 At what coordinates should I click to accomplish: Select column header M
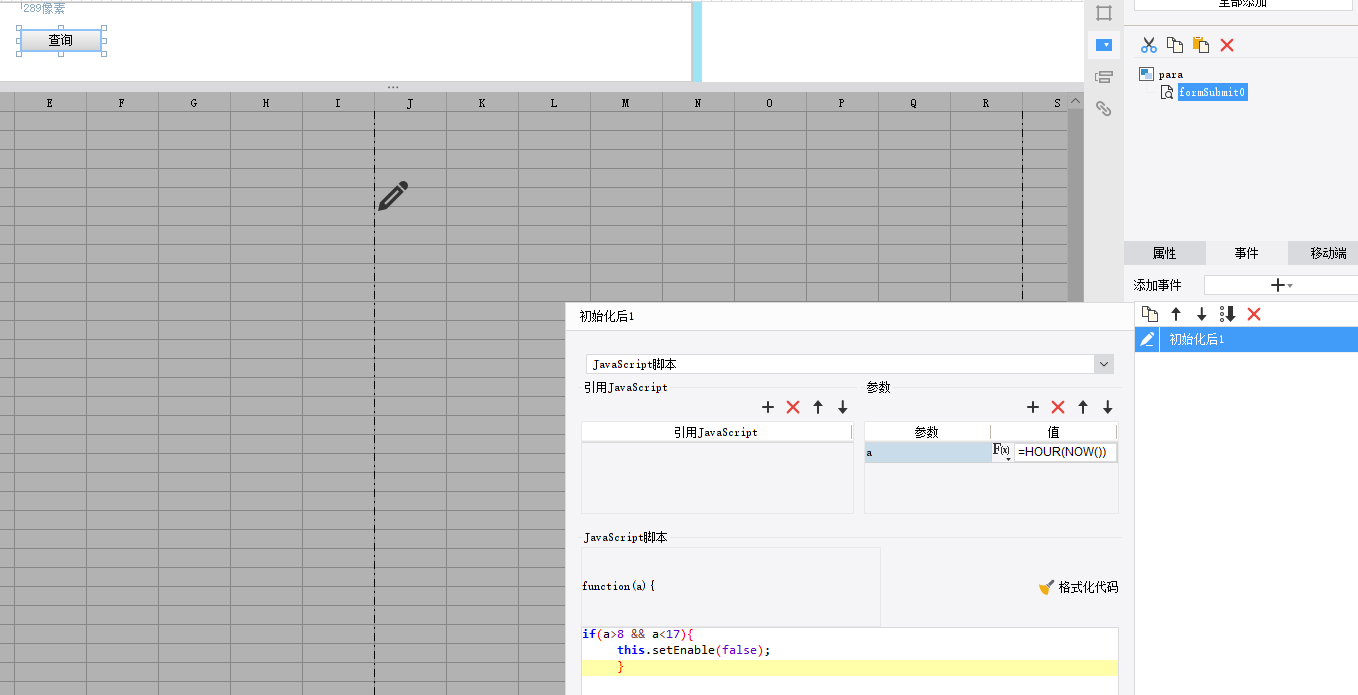point(626,102)
